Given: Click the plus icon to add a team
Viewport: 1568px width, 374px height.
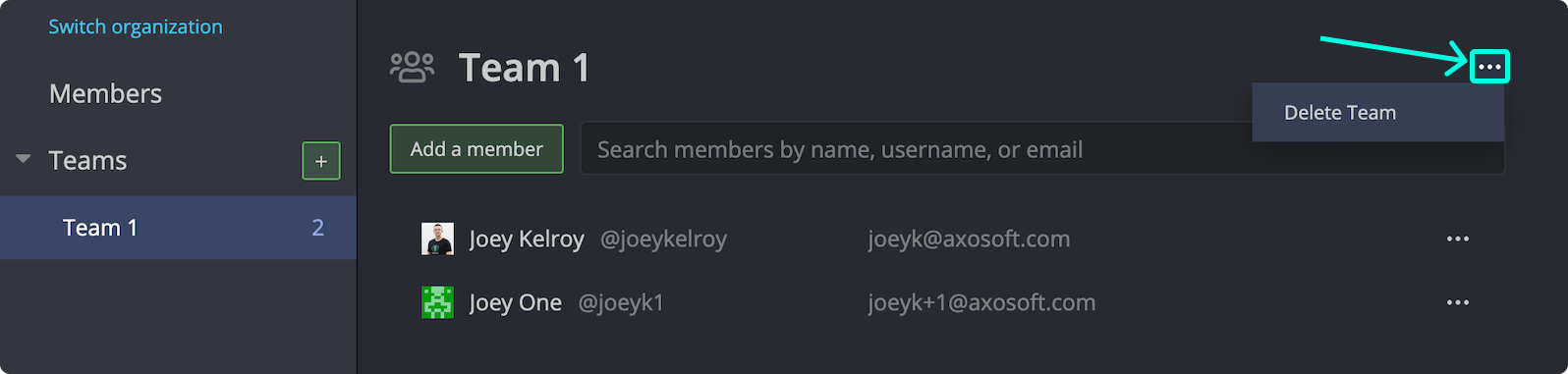Looking at the screenshot, I should click(321, 161).
